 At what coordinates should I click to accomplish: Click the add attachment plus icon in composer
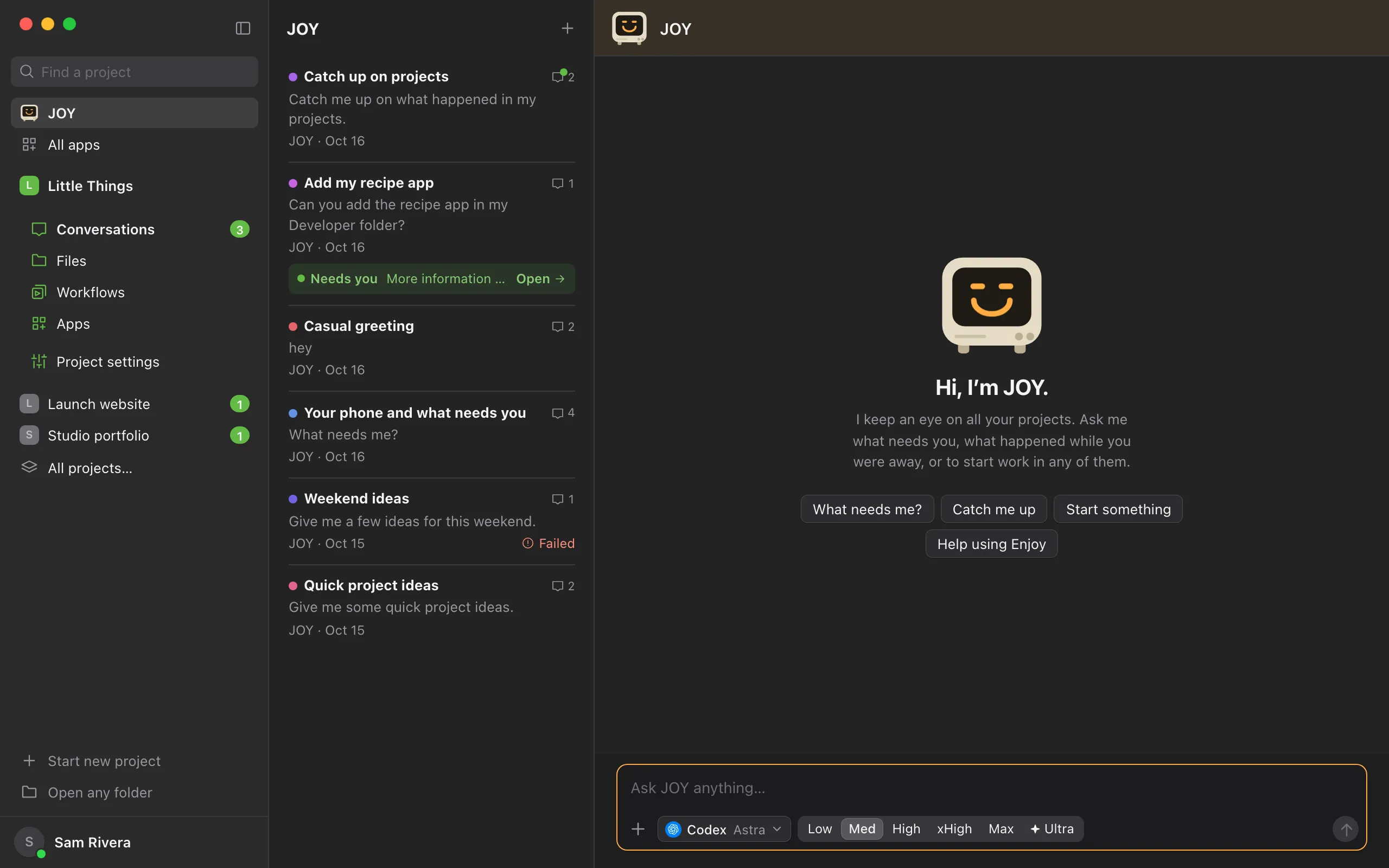click(638, 829)
